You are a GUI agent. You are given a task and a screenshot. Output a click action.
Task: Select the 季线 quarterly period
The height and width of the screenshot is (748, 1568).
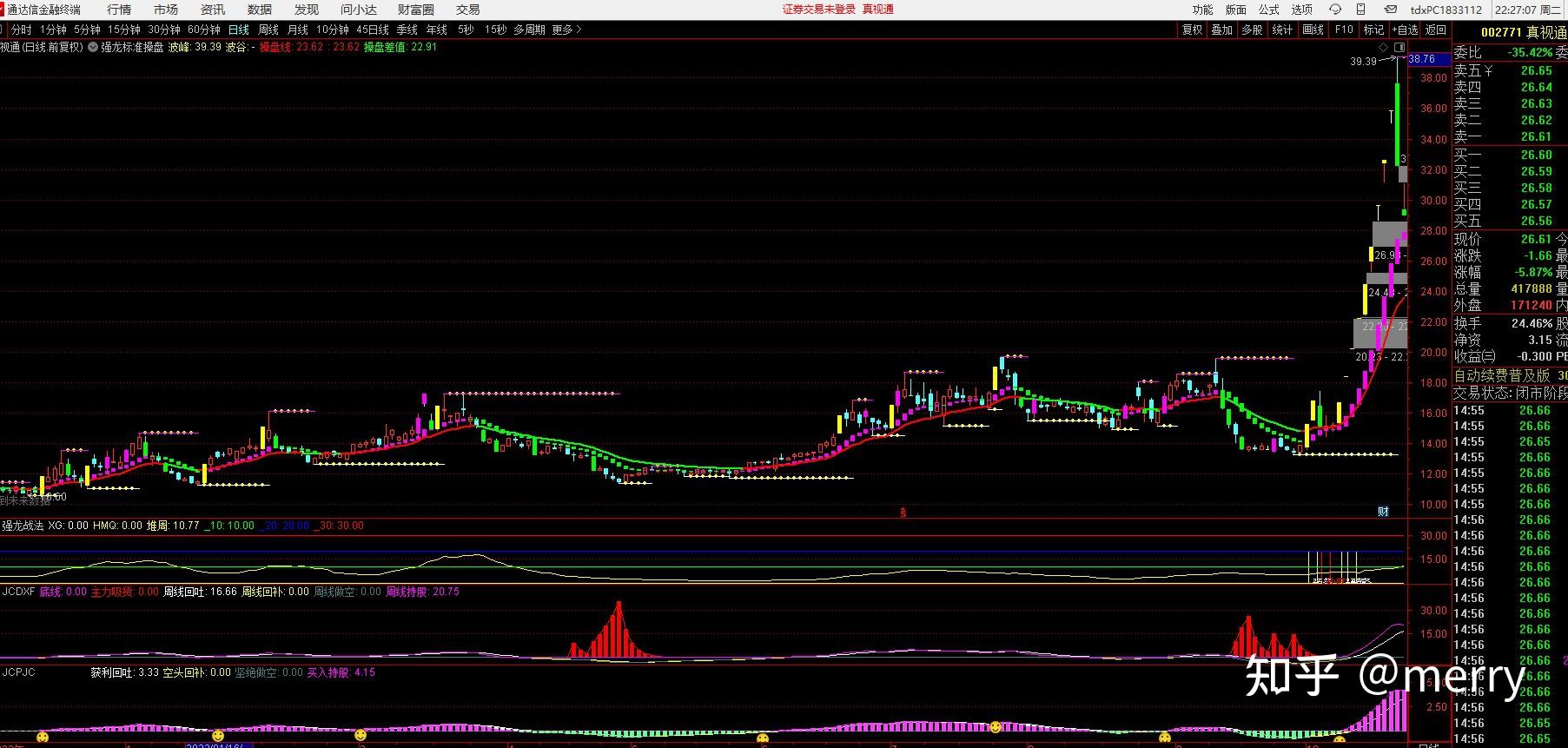pos(407,30)
